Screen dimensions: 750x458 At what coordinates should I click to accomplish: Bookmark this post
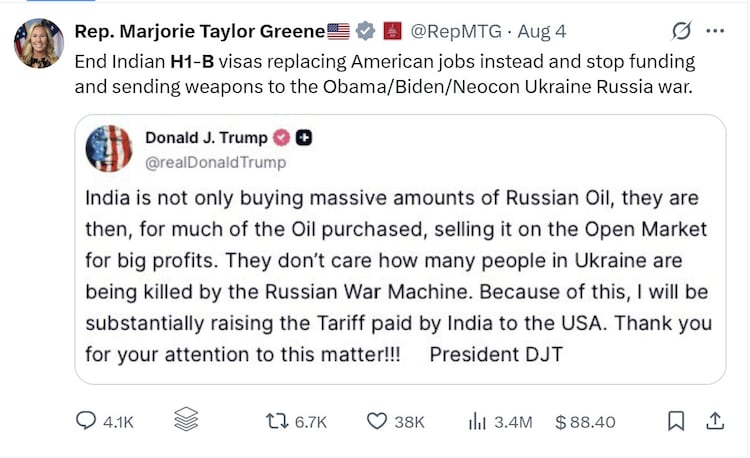pyautogui.click(x=676, y=421)
